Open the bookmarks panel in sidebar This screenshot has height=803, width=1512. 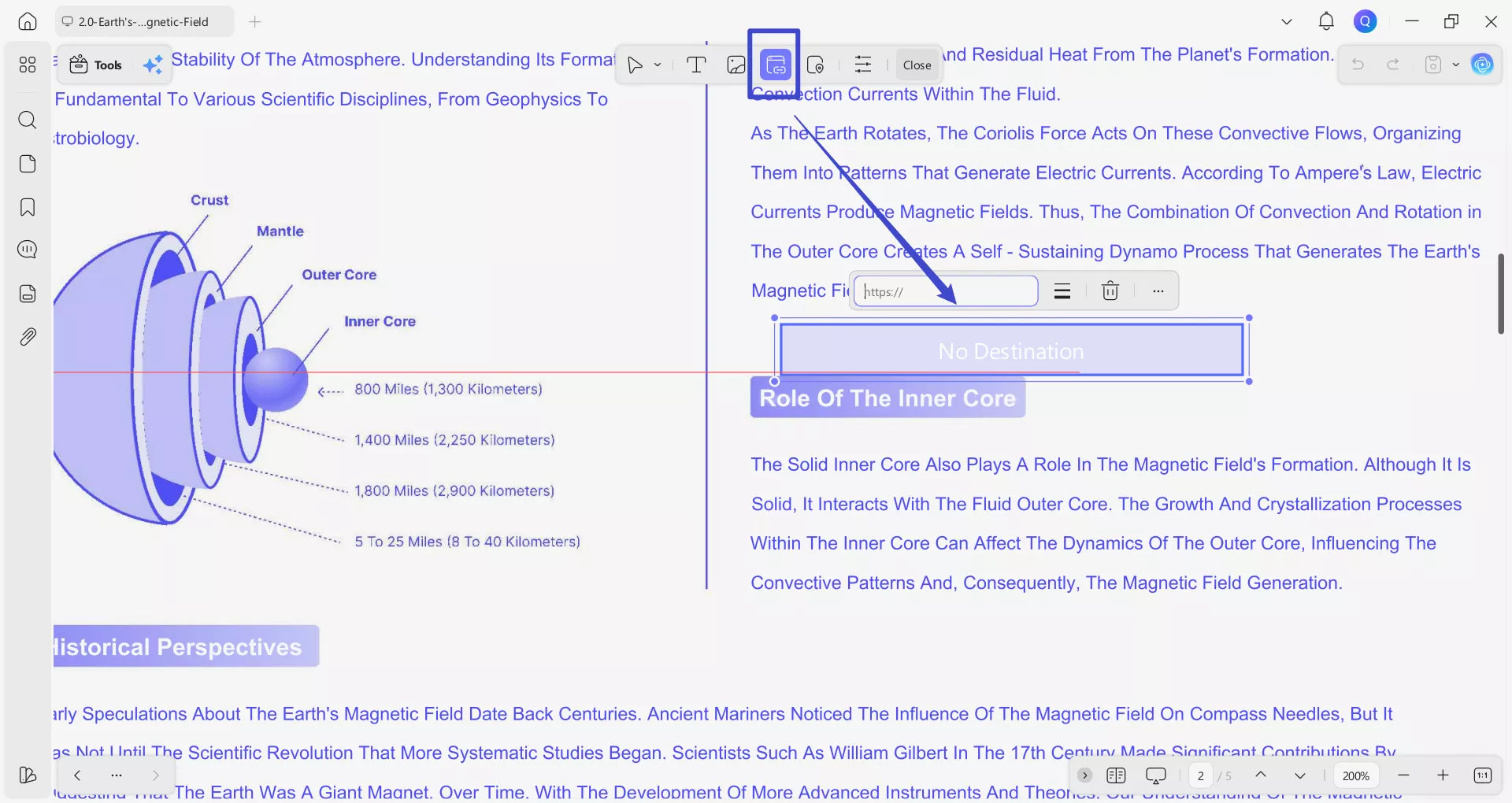click(28, 207)
